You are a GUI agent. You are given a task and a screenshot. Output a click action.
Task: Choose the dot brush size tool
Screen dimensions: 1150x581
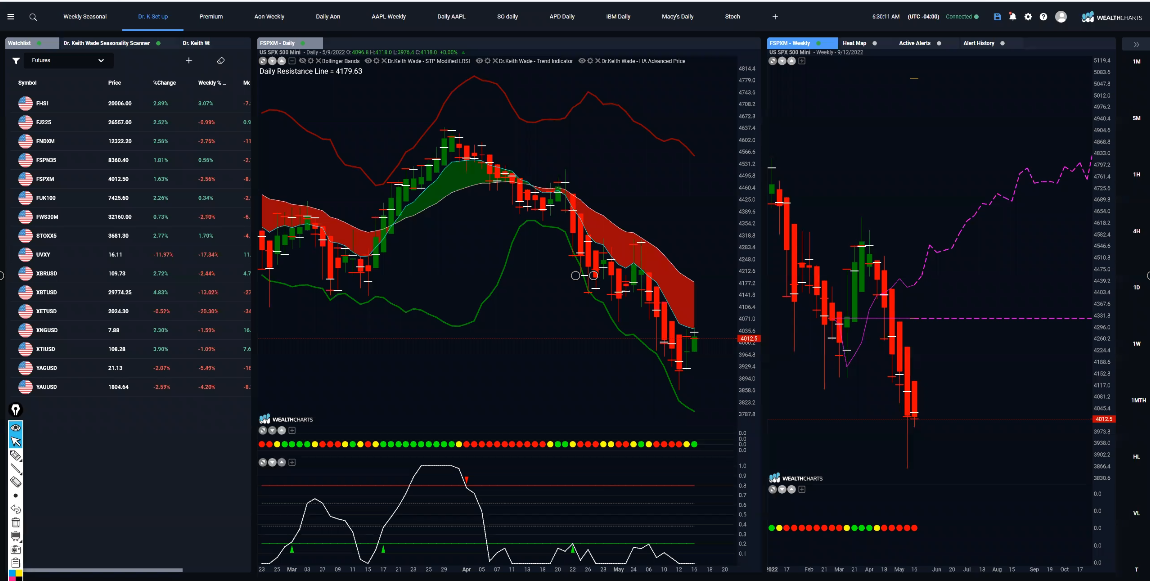[15, 495]
